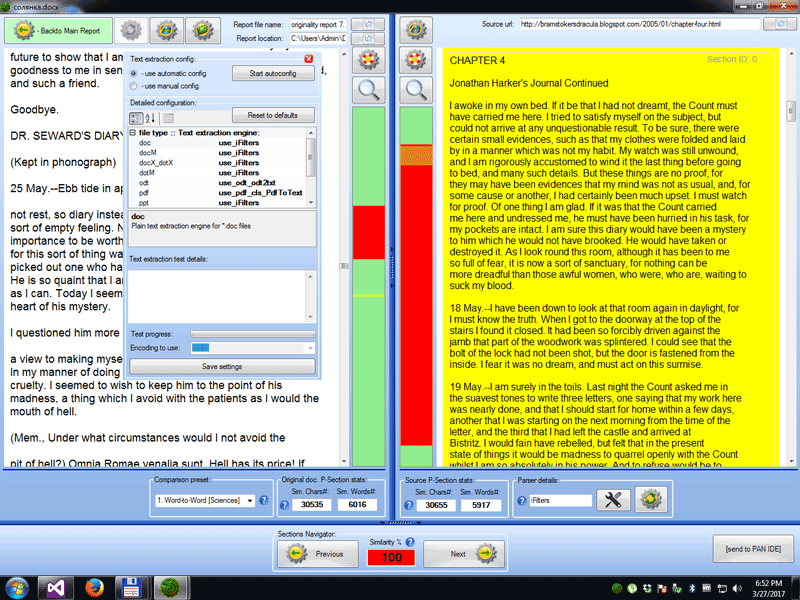Open the 'Encoding to use' dropdown
This screenshot has height=600, width=800.
point(310,348)
